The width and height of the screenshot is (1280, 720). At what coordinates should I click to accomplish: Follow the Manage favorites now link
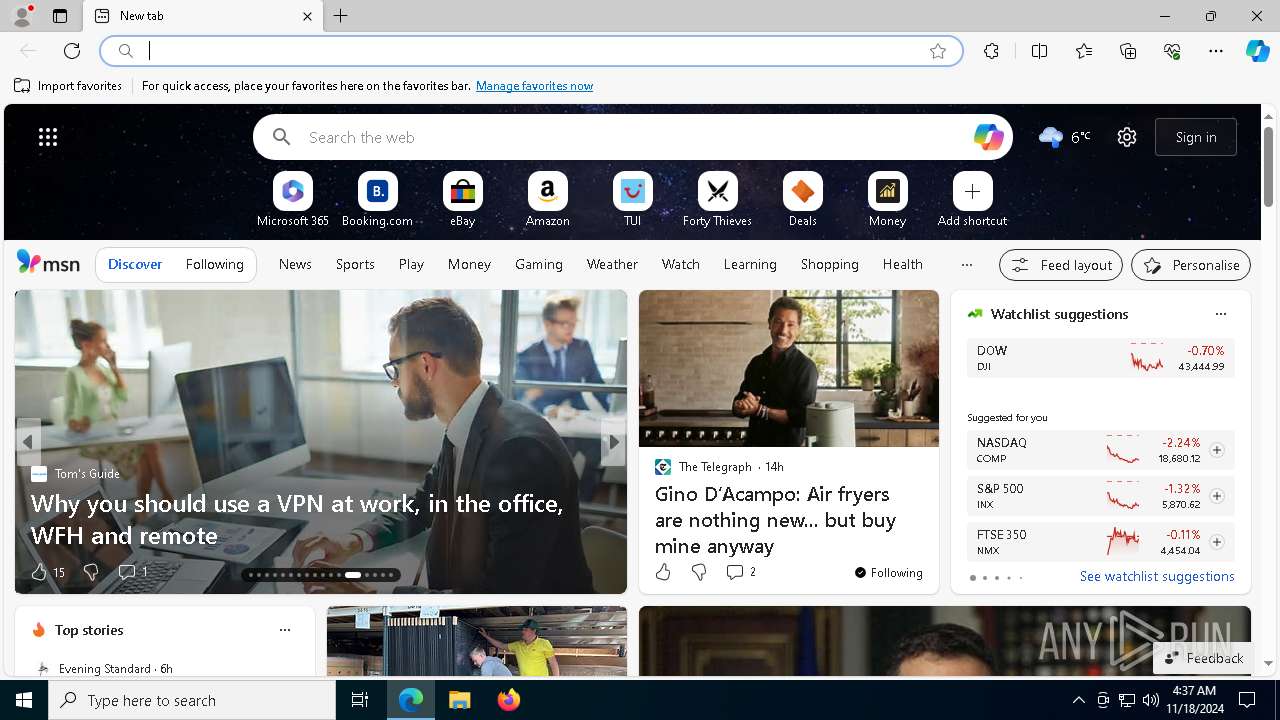pyautogui.click(x=534, y=86)
